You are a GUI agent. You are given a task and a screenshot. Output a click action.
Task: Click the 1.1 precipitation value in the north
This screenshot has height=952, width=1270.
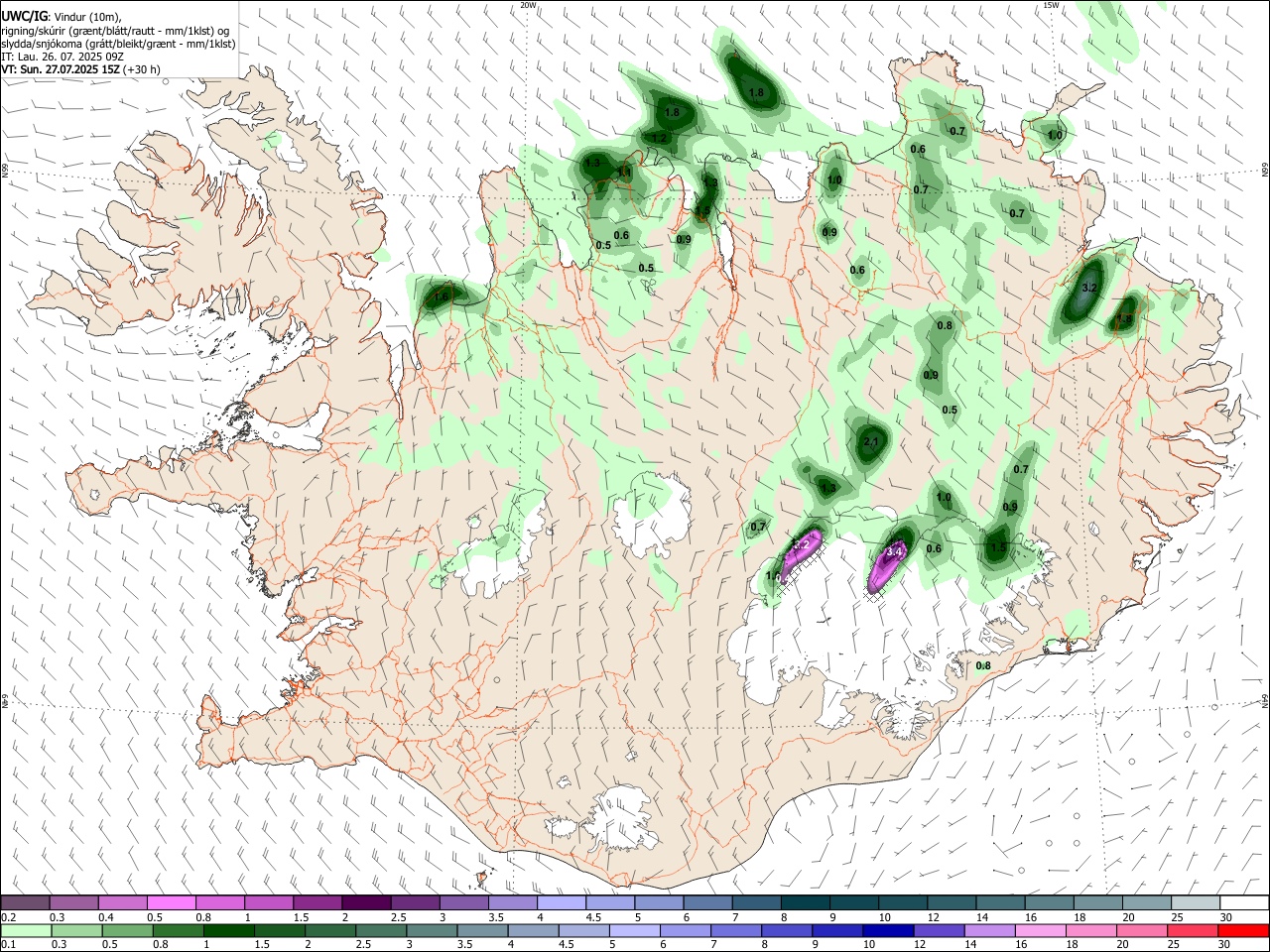624,173
